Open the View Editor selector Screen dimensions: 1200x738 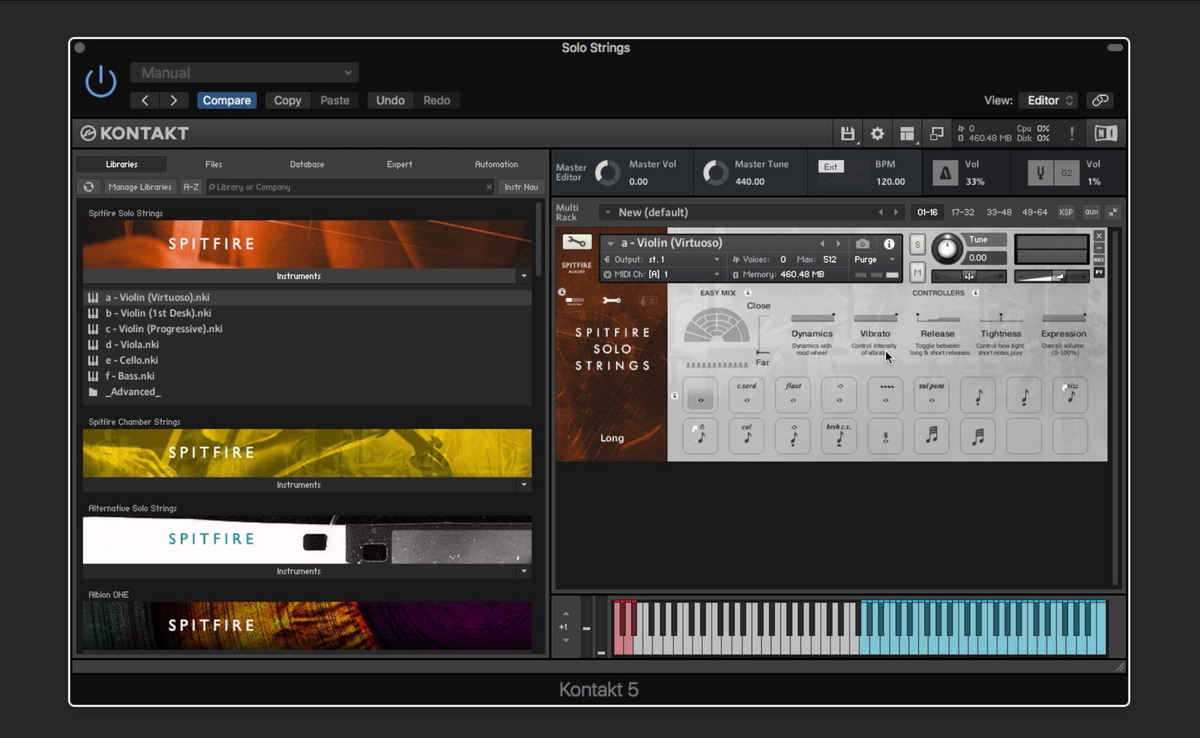[1047, 100]
